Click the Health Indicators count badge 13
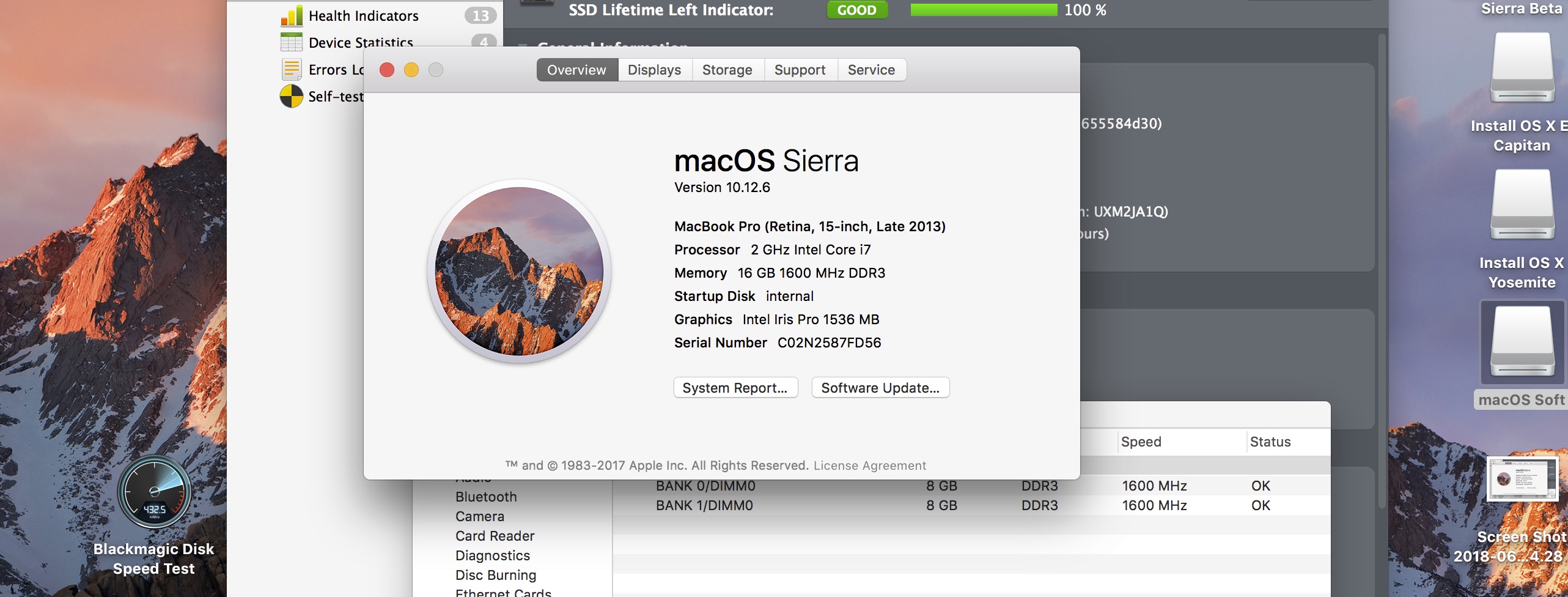 click(x=480, y=16)
